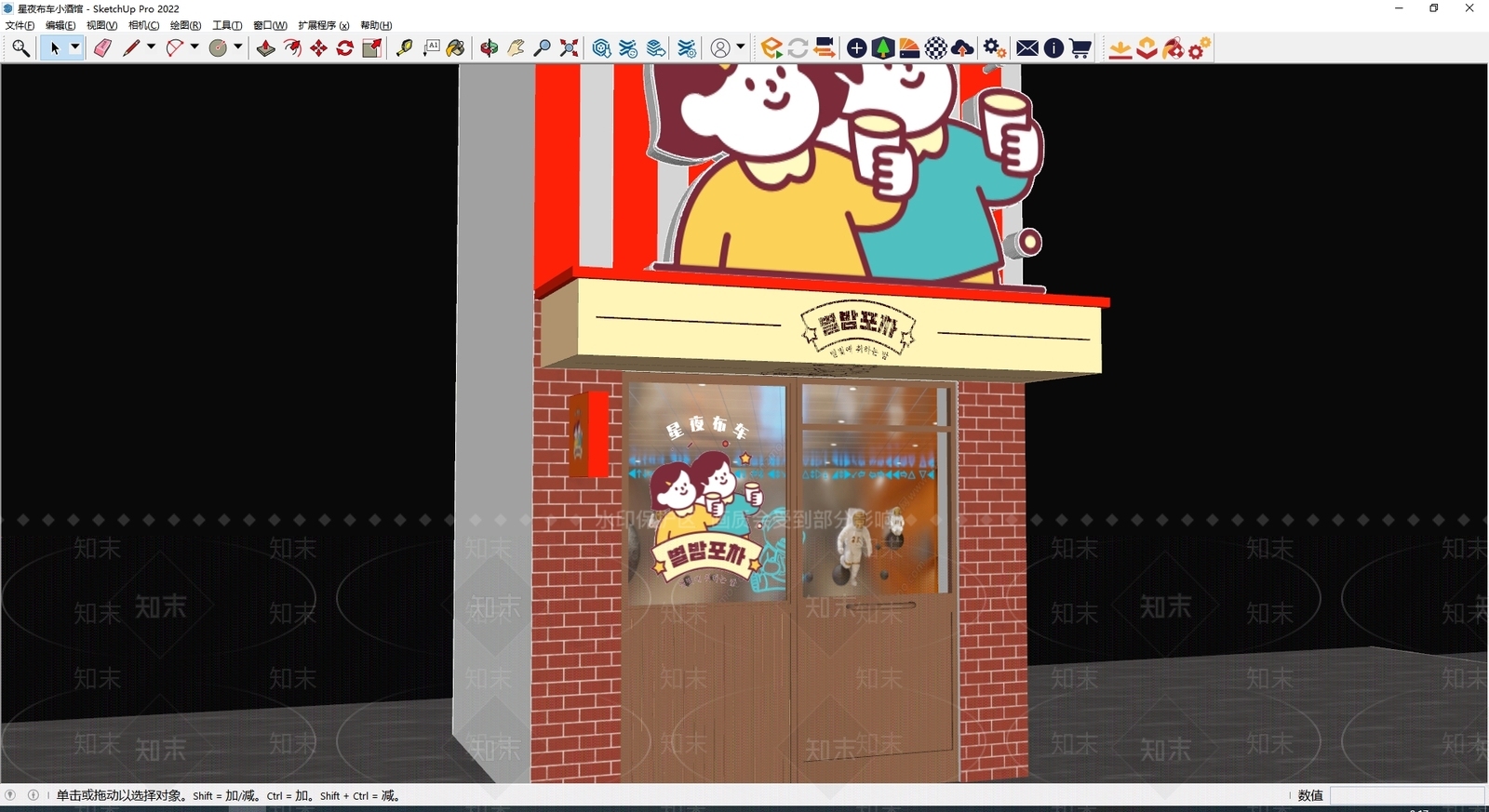Activate the Select arrow tool
This screenshot has height=812, width=1489.
tap(54, 48)
